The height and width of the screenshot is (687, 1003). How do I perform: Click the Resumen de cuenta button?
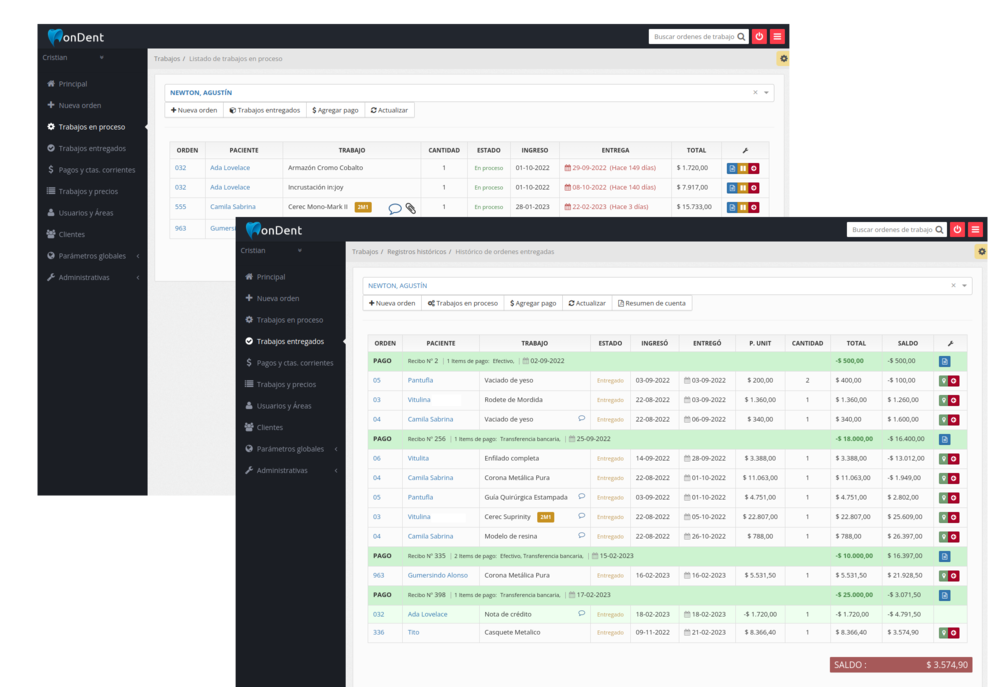point(652,303)
